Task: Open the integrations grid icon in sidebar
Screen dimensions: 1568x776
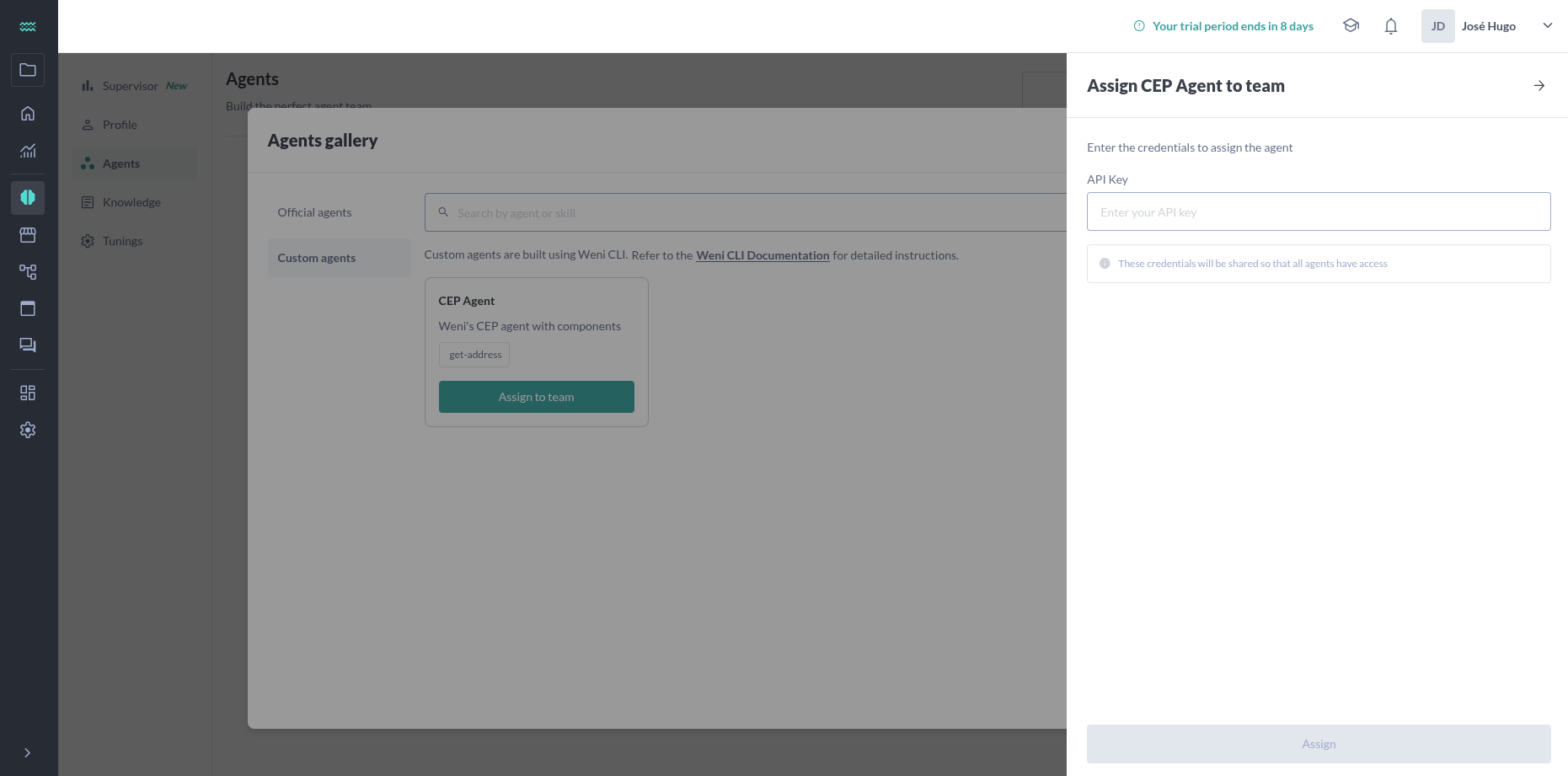Action: pos(28,393)
